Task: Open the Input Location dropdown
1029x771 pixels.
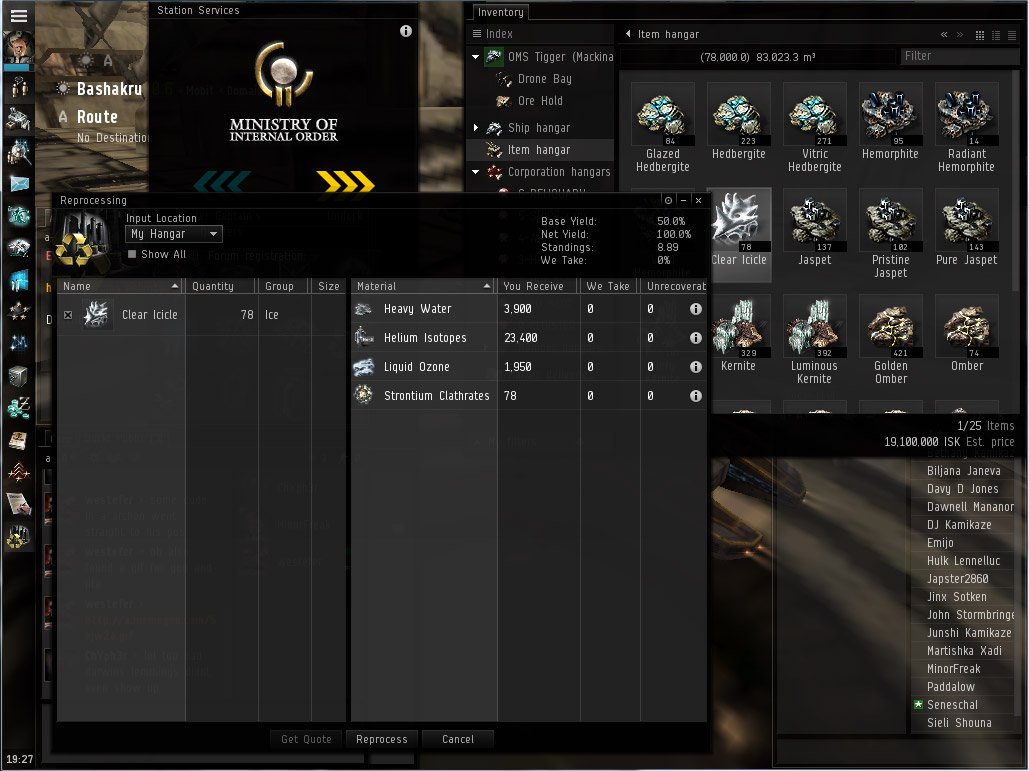Action: pos(174,234)
